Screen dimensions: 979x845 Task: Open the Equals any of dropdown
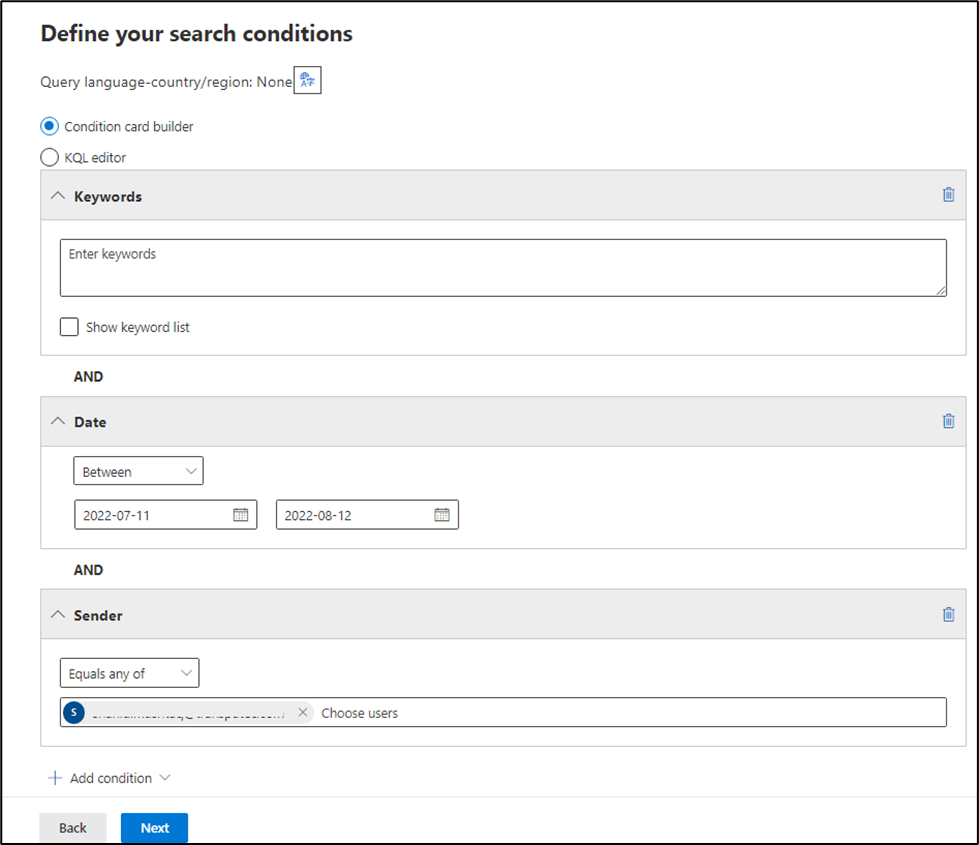129,673
